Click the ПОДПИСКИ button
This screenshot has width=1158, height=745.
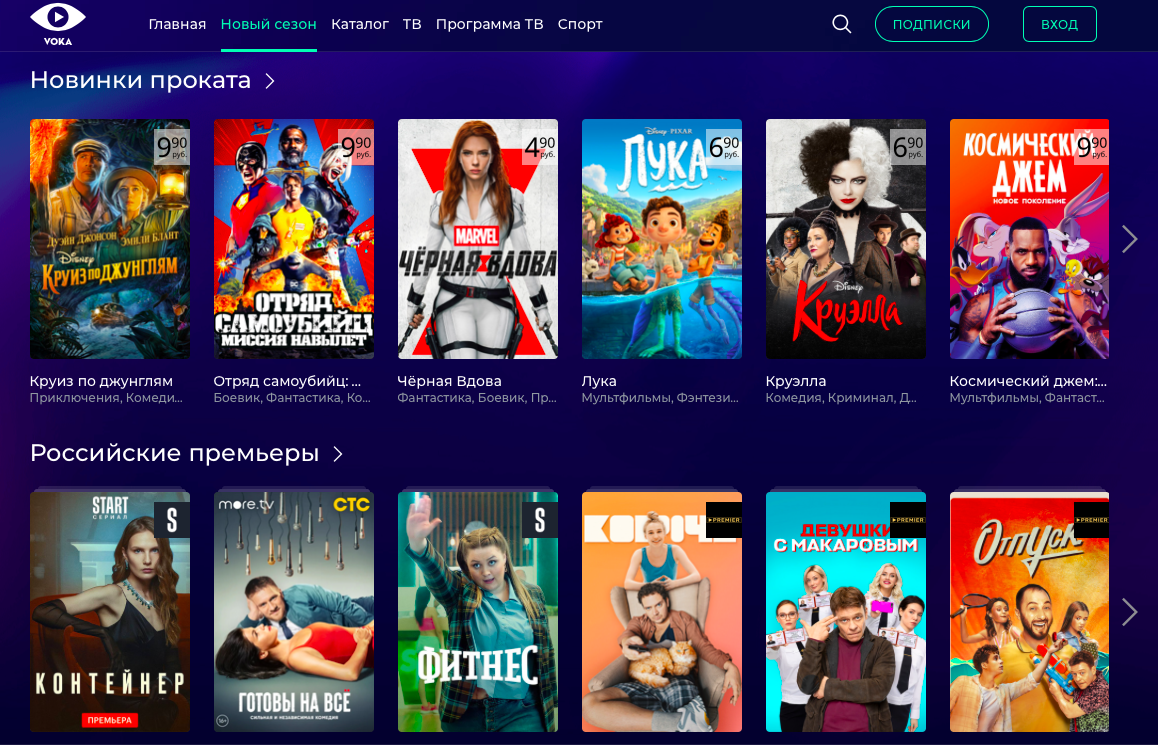pyautogui.click(x=931, y=24)
